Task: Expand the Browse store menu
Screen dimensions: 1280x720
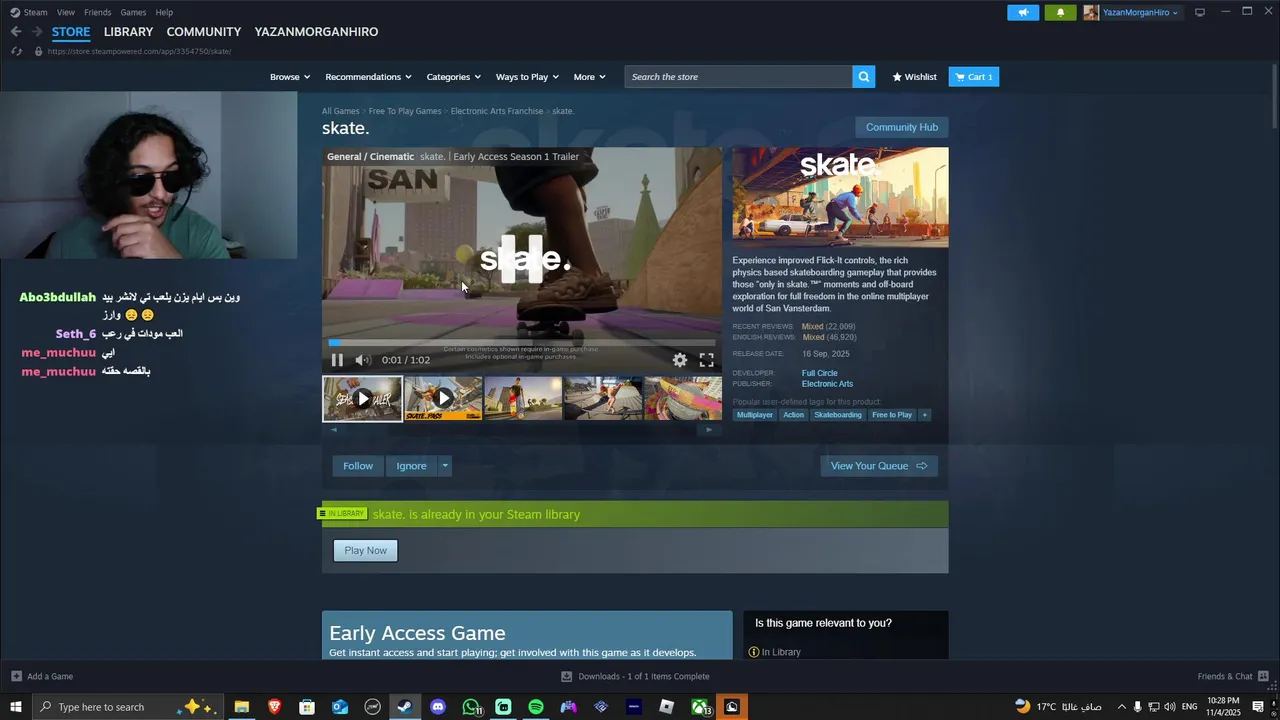Action: click(x=289, y=77)
